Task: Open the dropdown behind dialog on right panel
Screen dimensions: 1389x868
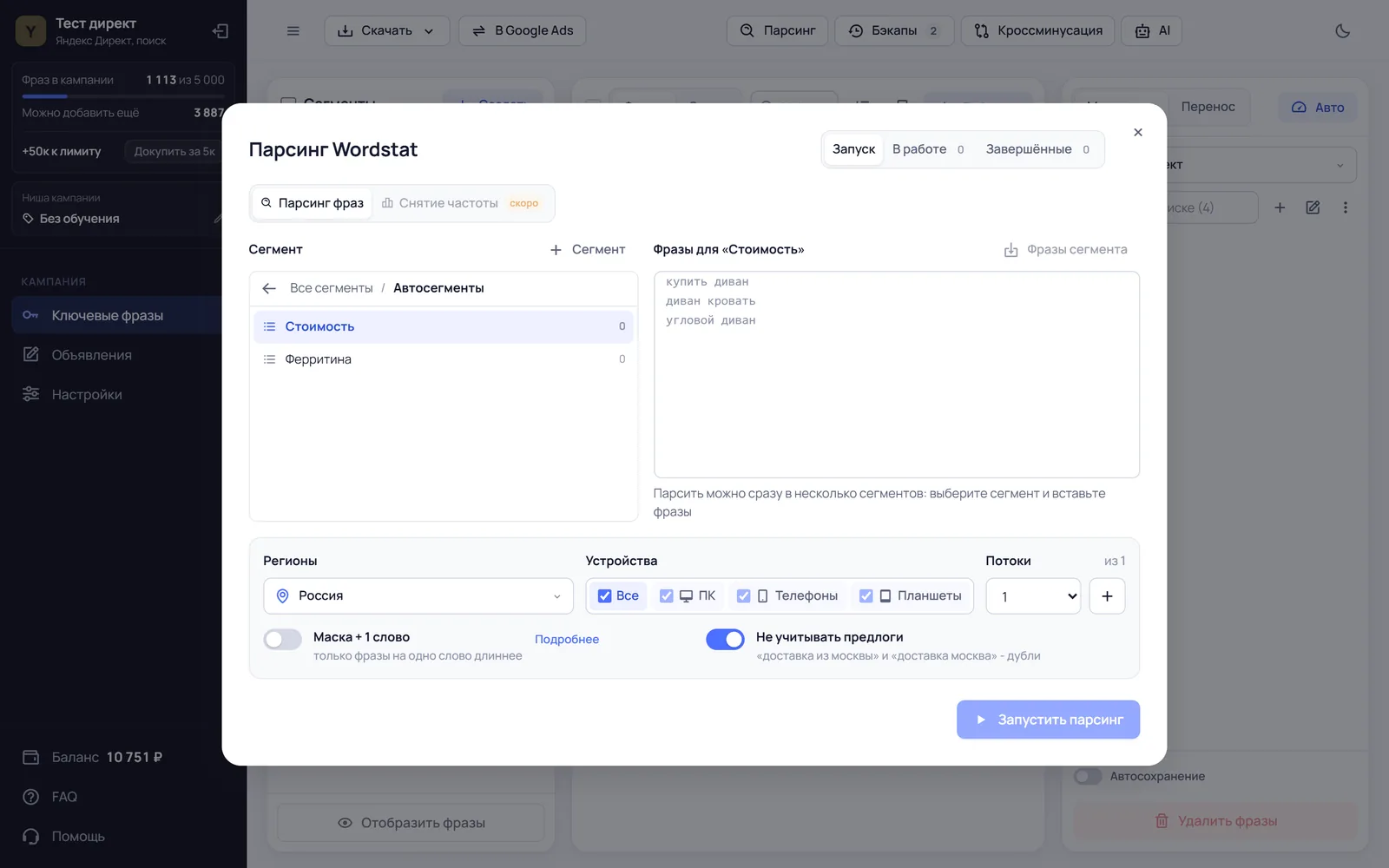Action: pyautogui.click(x=1263, y=165)
